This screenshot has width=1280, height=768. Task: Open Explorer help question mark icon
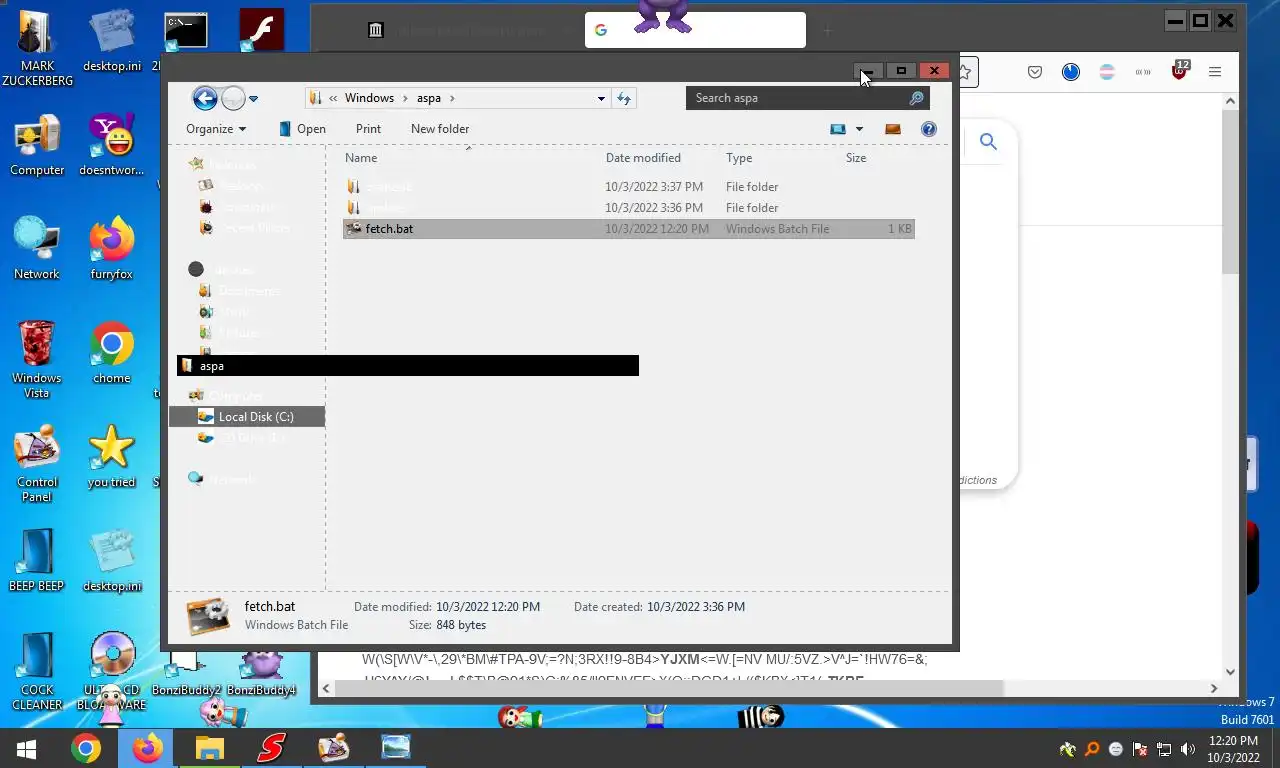(x=928, y=129)
